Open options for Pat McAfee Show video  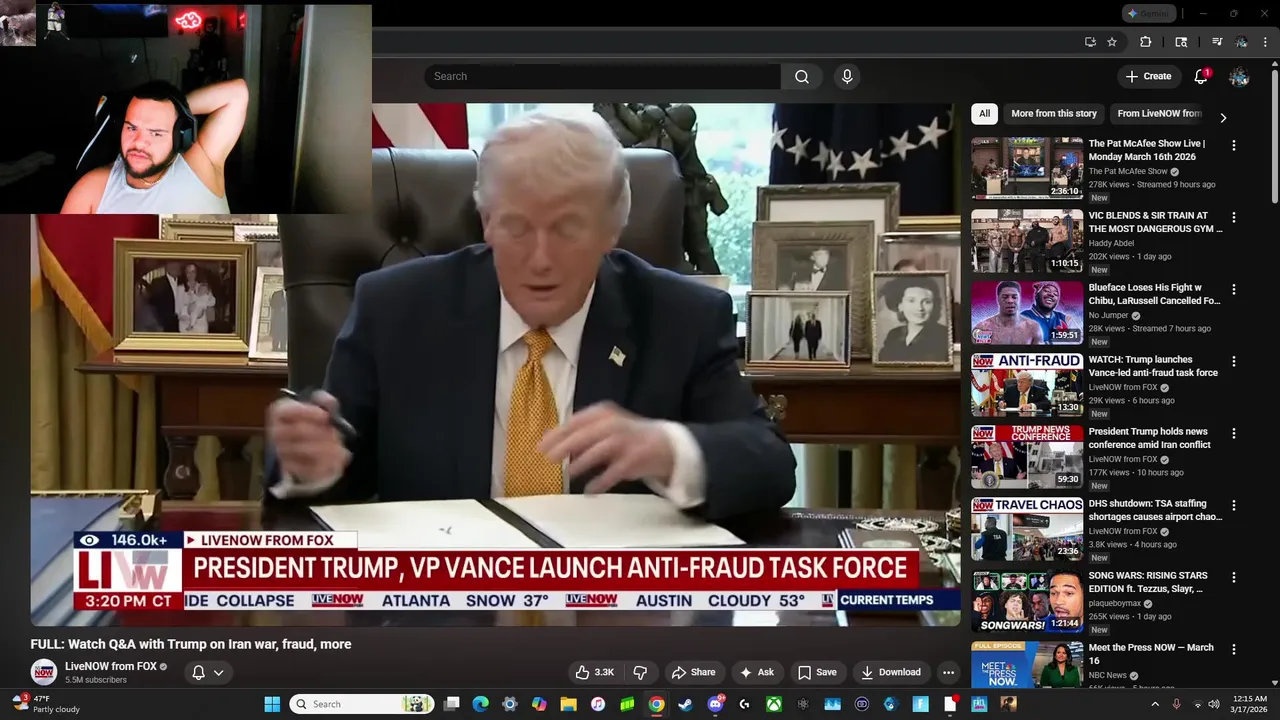[x=1233, y=145]
